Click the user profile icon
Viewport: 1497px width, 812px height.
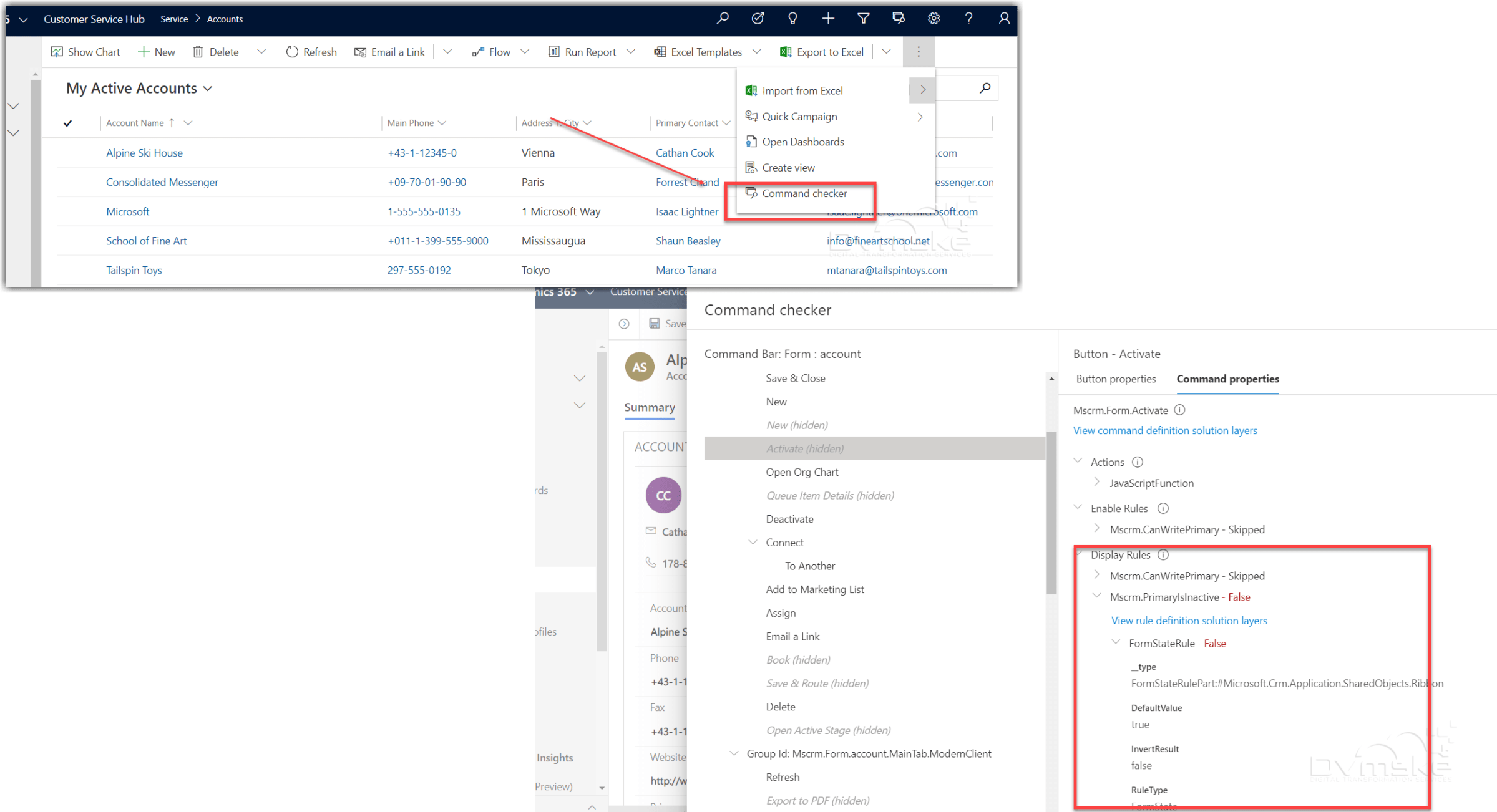tap(1003, 19)
